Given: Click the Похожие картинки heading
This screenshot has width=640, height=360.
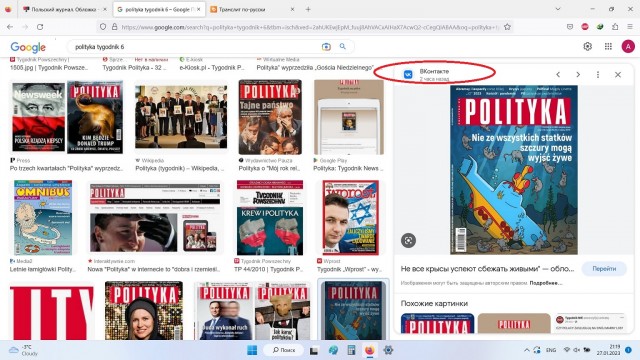Looking at the screenshot, I should click(434, 303).
